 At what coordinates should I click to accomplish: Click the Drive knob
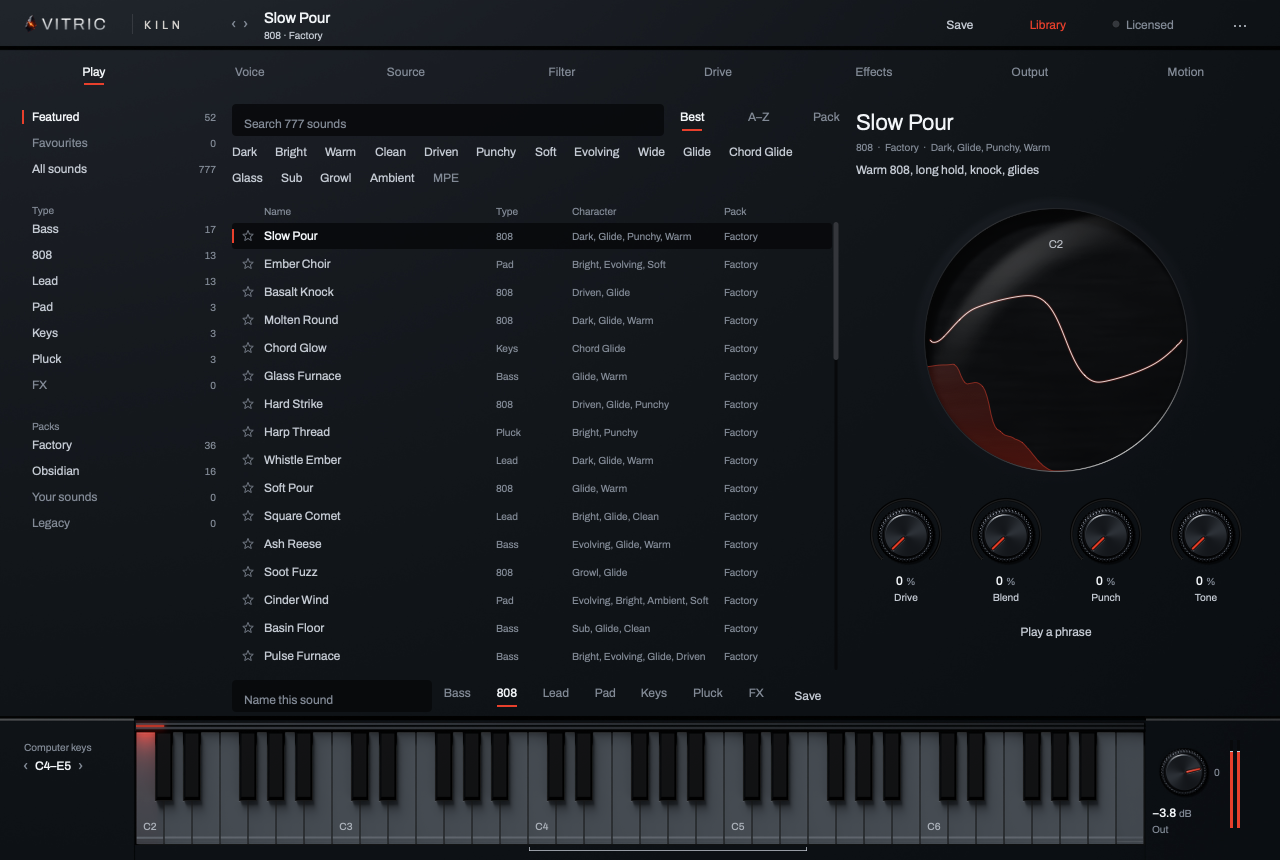[906, 535]
